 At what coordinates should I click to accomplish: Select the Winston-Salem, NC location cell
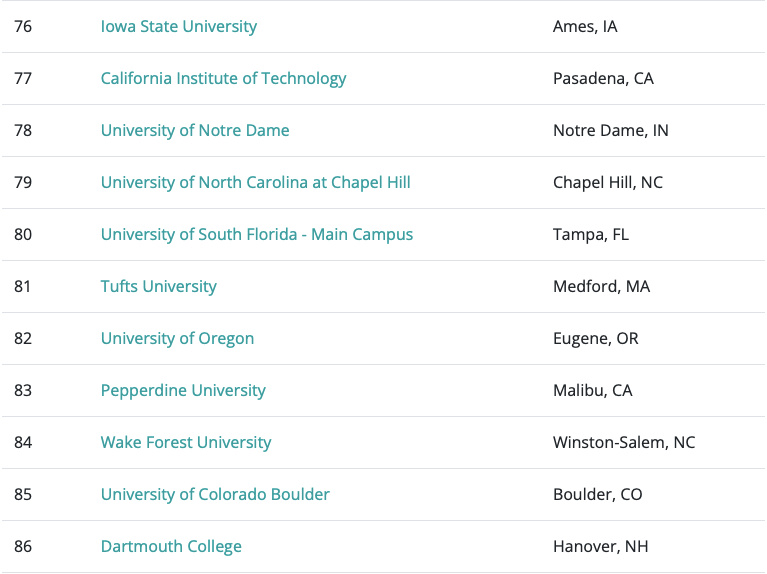tap(624, 443)
